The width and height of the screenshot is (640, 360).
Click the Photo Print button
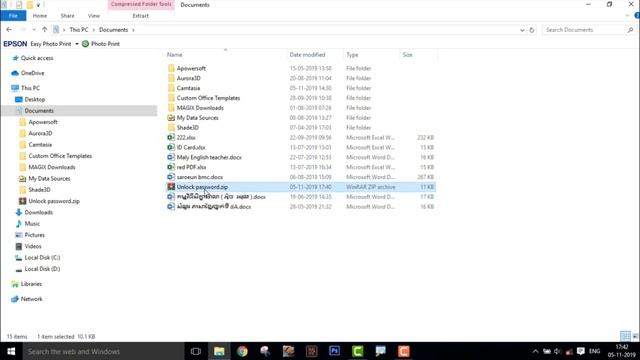point(101,44)
